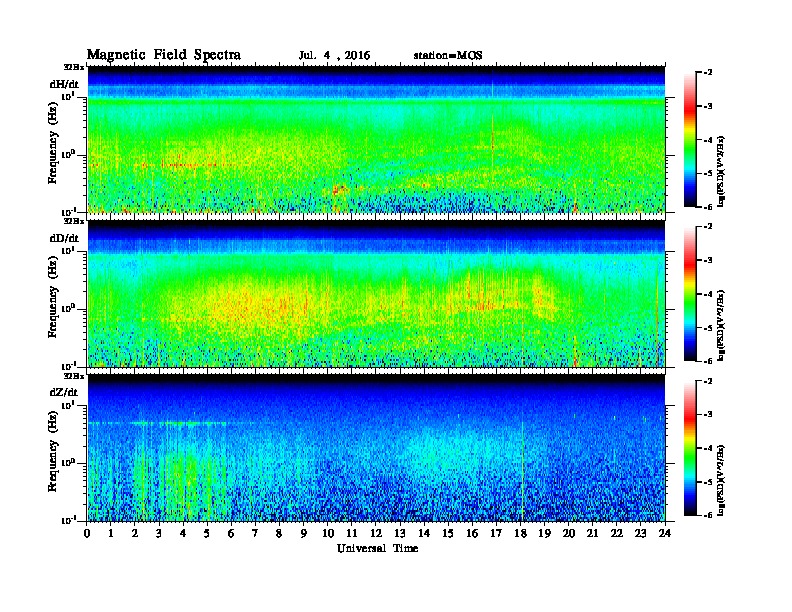Click the "-3" value on the dD/dt color bar
The height and width of the screenshot is (612, 792).
(708, 260)
